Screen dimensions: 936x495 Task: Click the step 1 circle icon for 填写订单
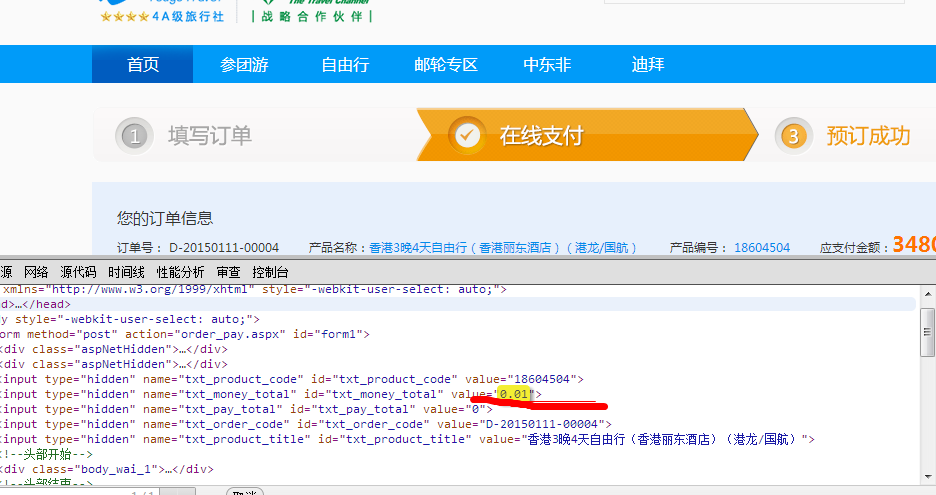(x=134, y=136)
